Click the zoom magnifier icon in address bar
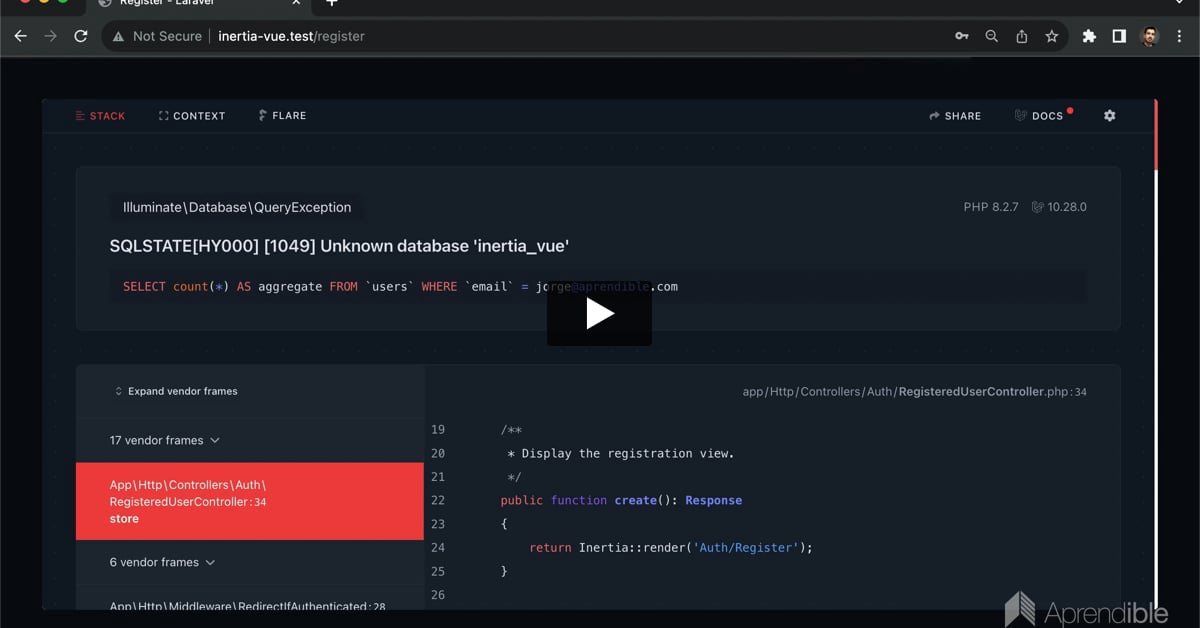 991,36
